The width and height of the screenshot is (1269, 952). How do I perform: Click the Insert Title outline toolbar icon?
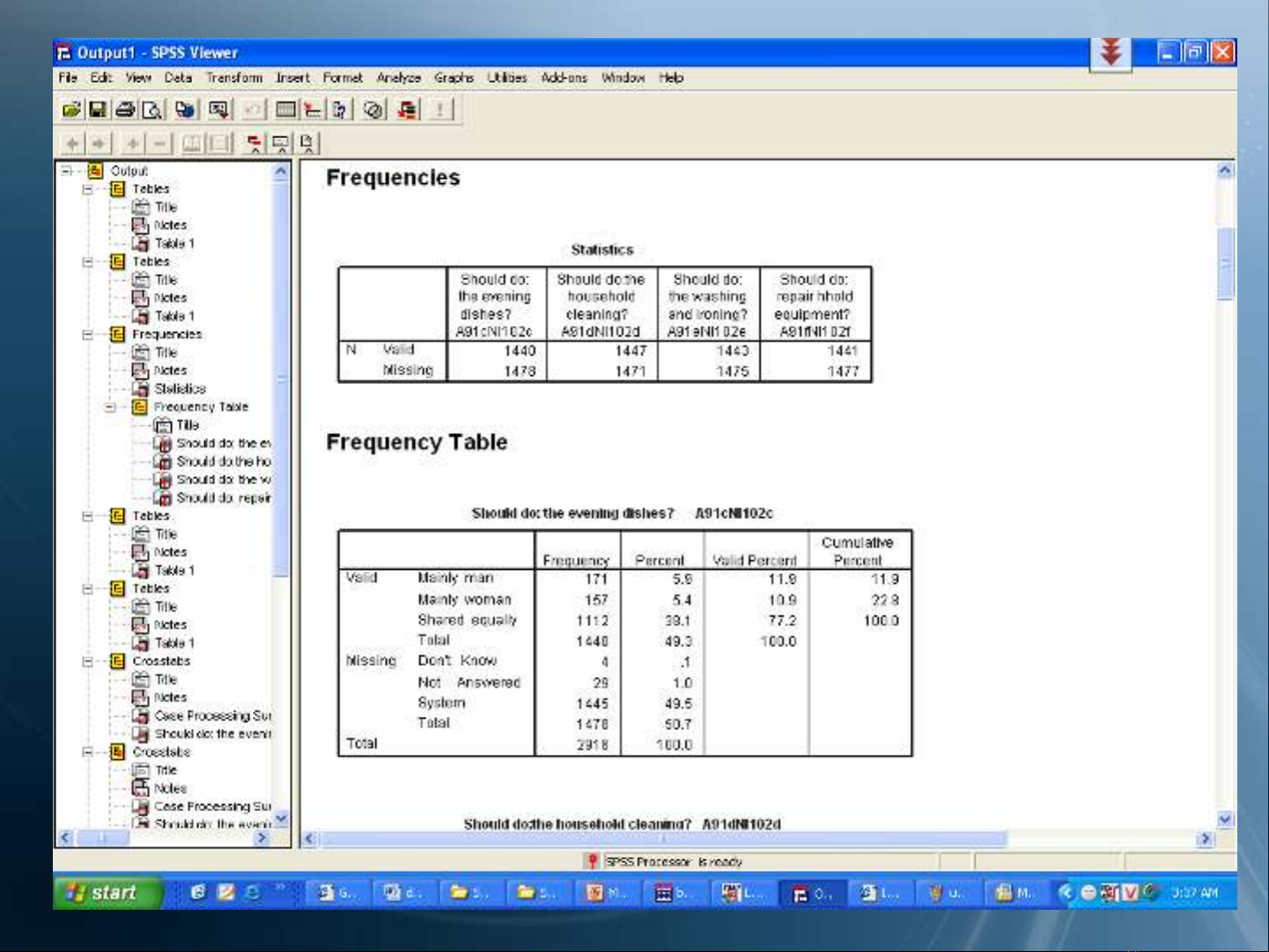coord(281,143)
